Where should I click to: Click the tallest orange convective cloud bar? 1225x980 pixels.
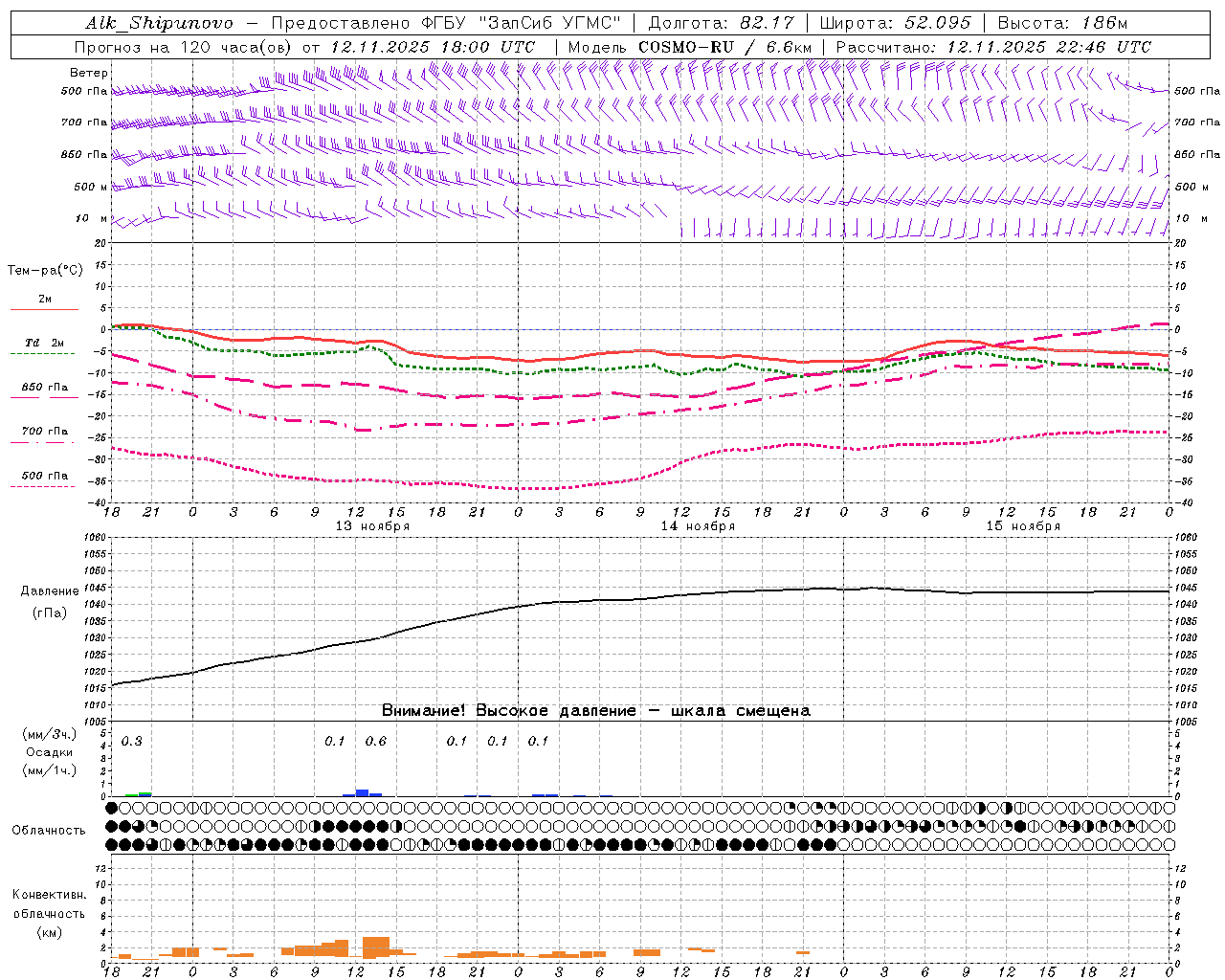click(x=376, y=947)
